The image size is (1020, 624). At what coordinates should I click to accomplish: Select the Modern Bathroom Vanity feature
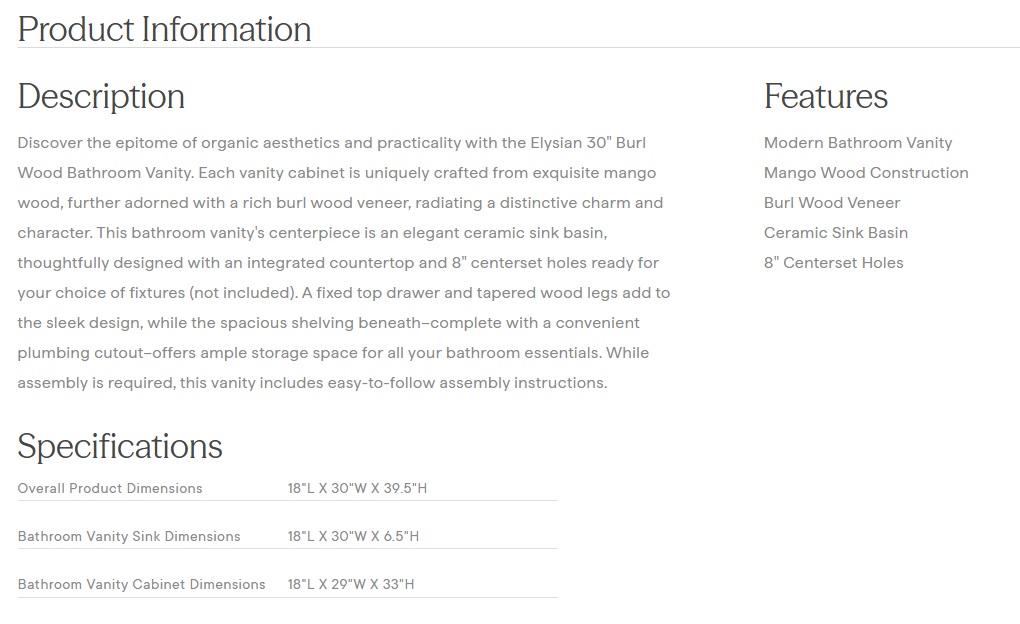click(857, 143)
